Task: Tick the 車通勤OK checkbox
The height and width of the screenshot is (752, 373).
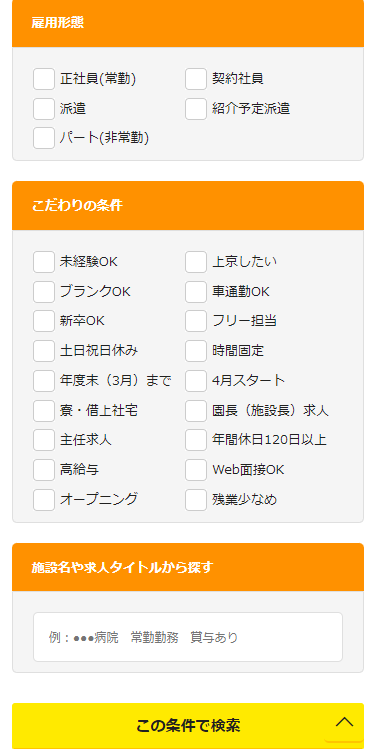Action: point(196,292)
